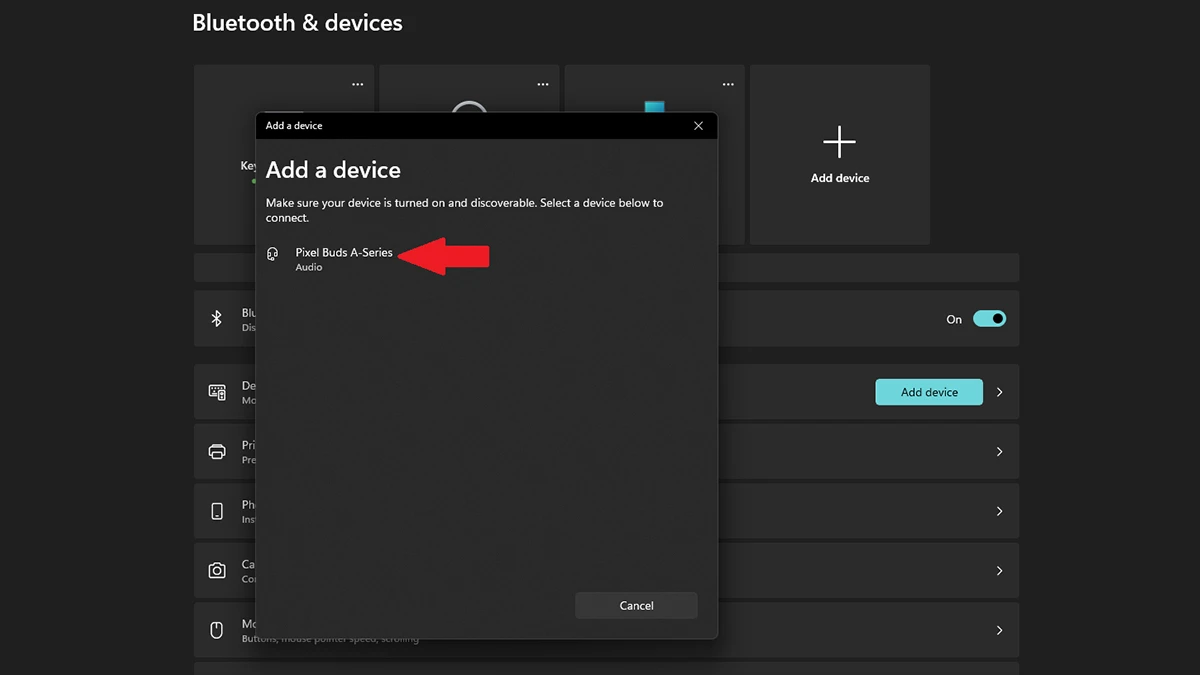This screenshot has height=675, width=1200.
Task: Click the On label beside Bluetooth toggle
Action: 954,320
